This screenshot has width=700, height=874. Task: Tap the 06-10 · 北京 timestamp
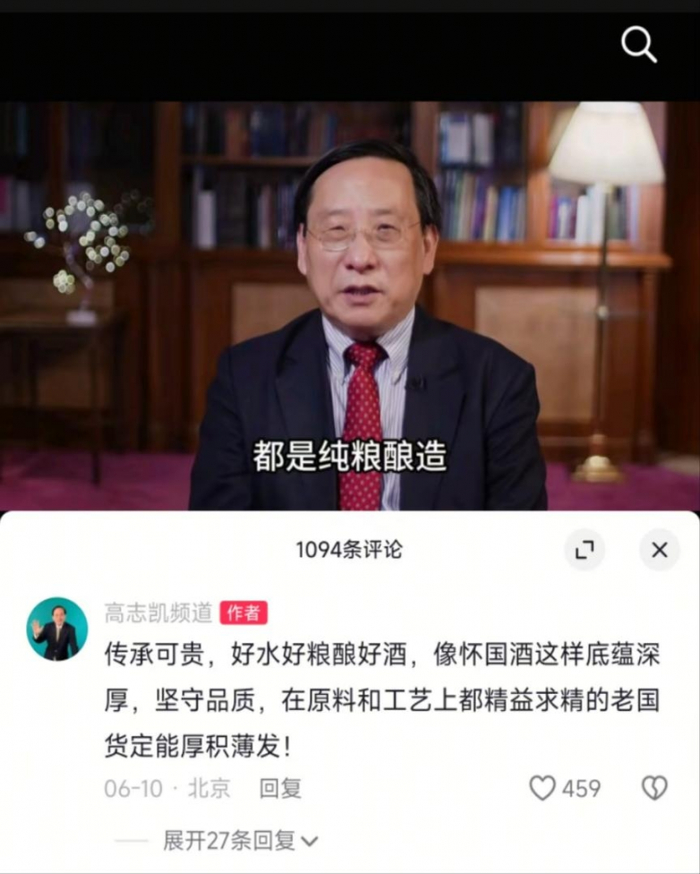(x=167, y=788)
